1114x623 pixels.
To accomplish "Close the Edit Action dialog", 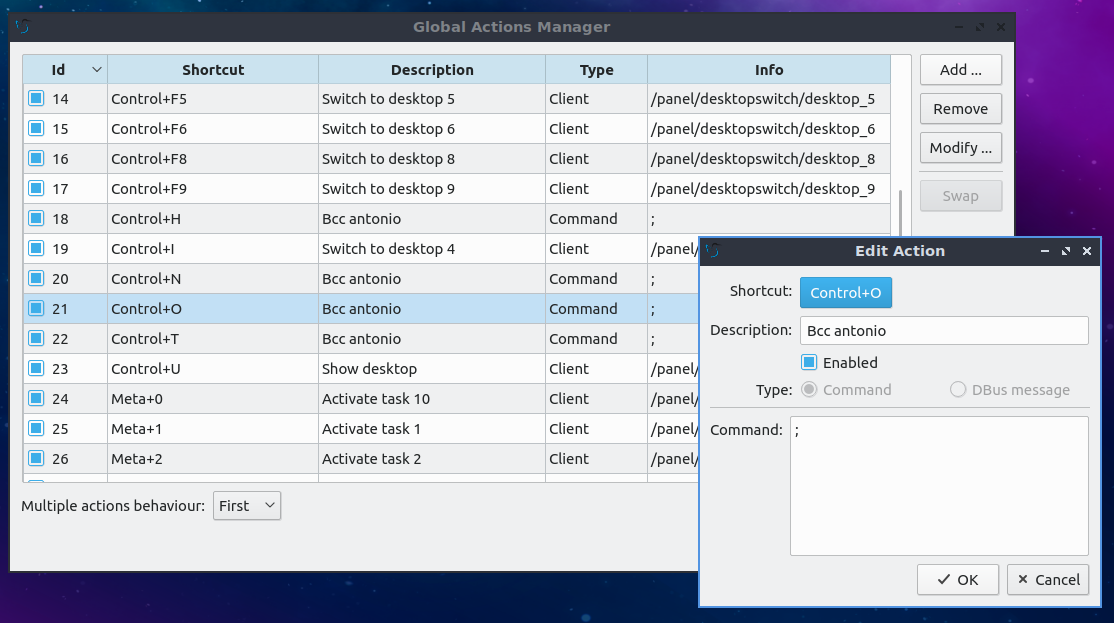I will (x=1086, y=251).
